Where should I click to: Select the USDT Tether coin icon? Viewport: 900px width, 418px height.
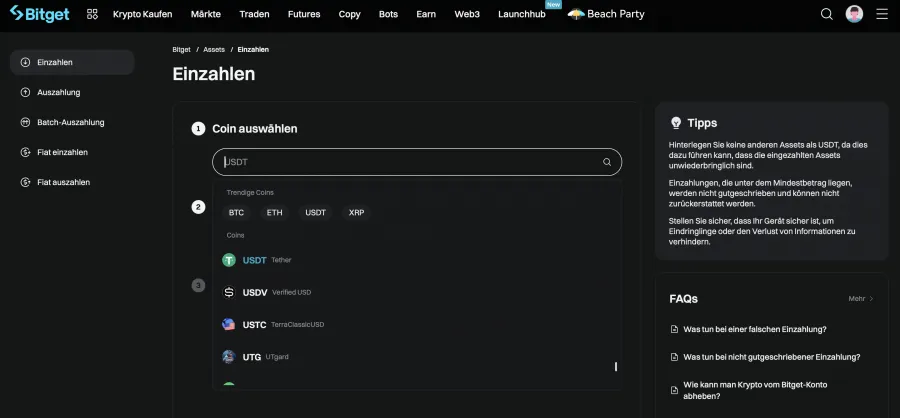click(x=229, y=260)
